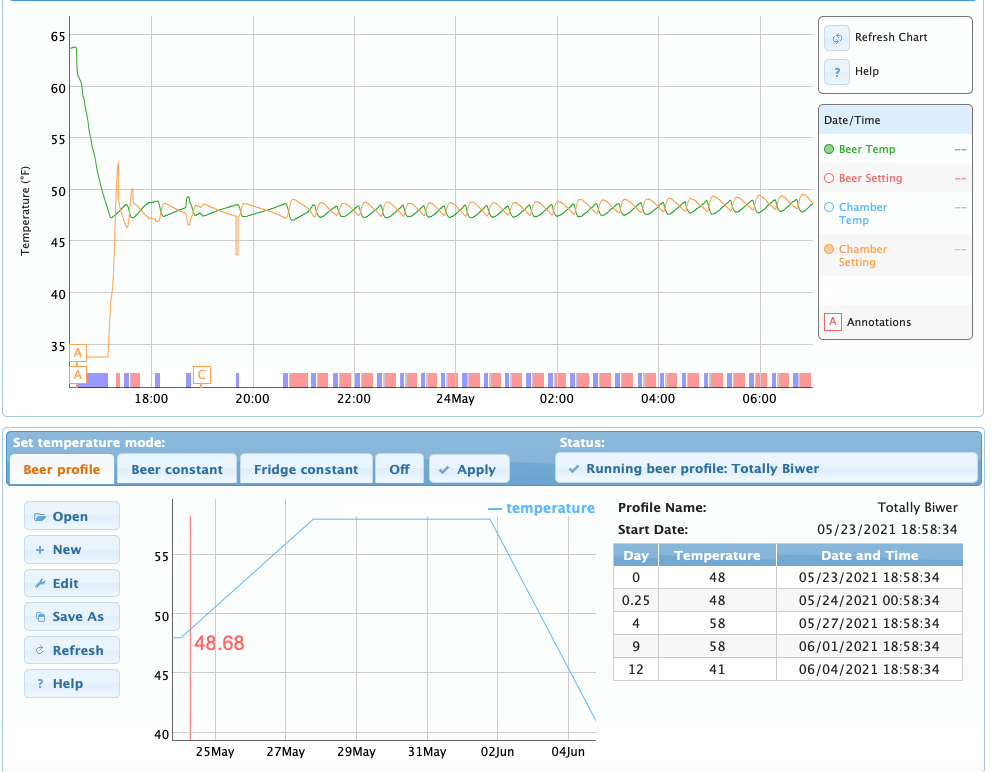
Task: Apply the selected temperature mode
Action: (469, 470)
